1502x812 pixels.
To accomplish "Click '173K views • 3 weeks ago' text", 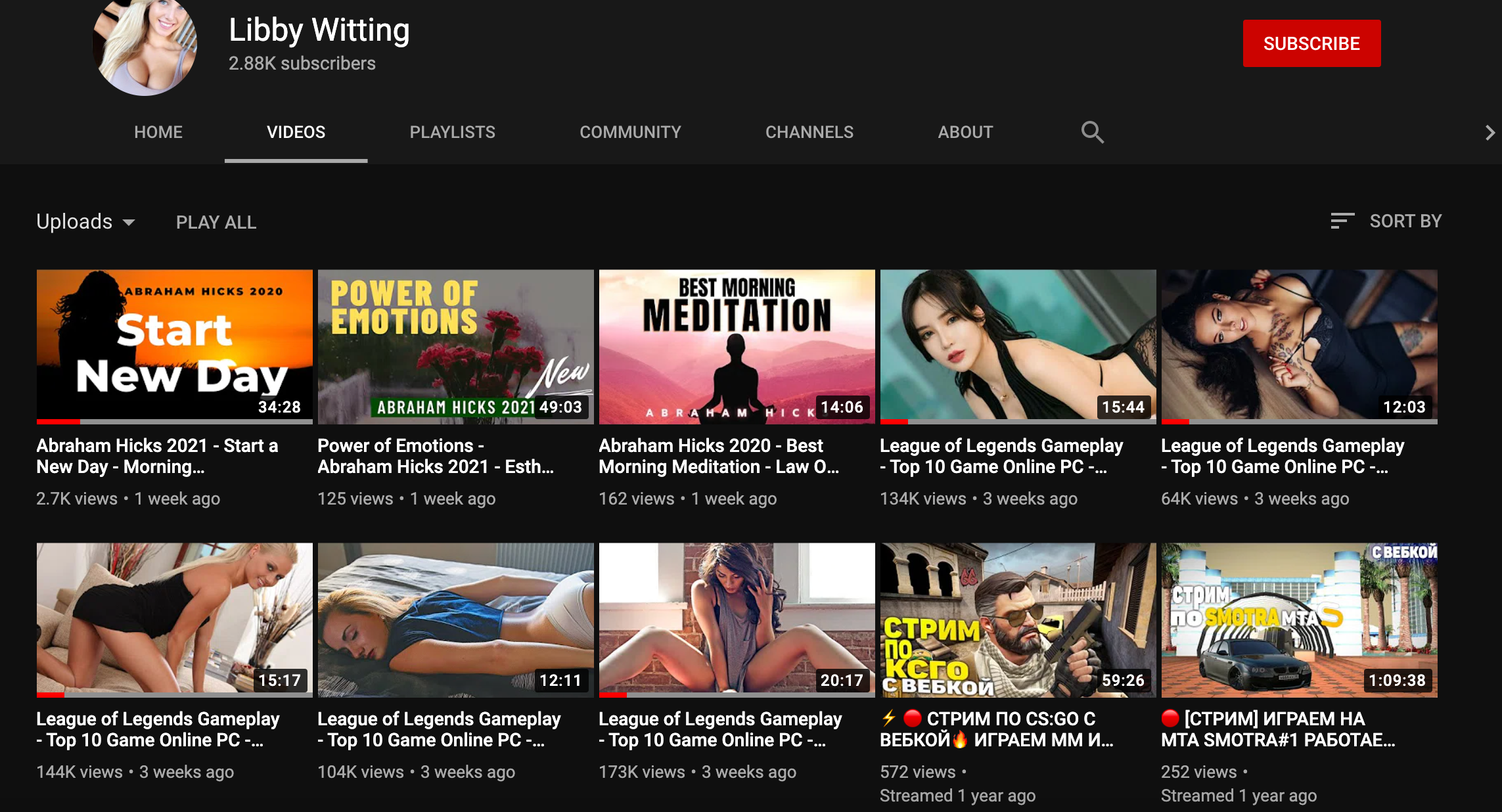I will pos(698,772).
